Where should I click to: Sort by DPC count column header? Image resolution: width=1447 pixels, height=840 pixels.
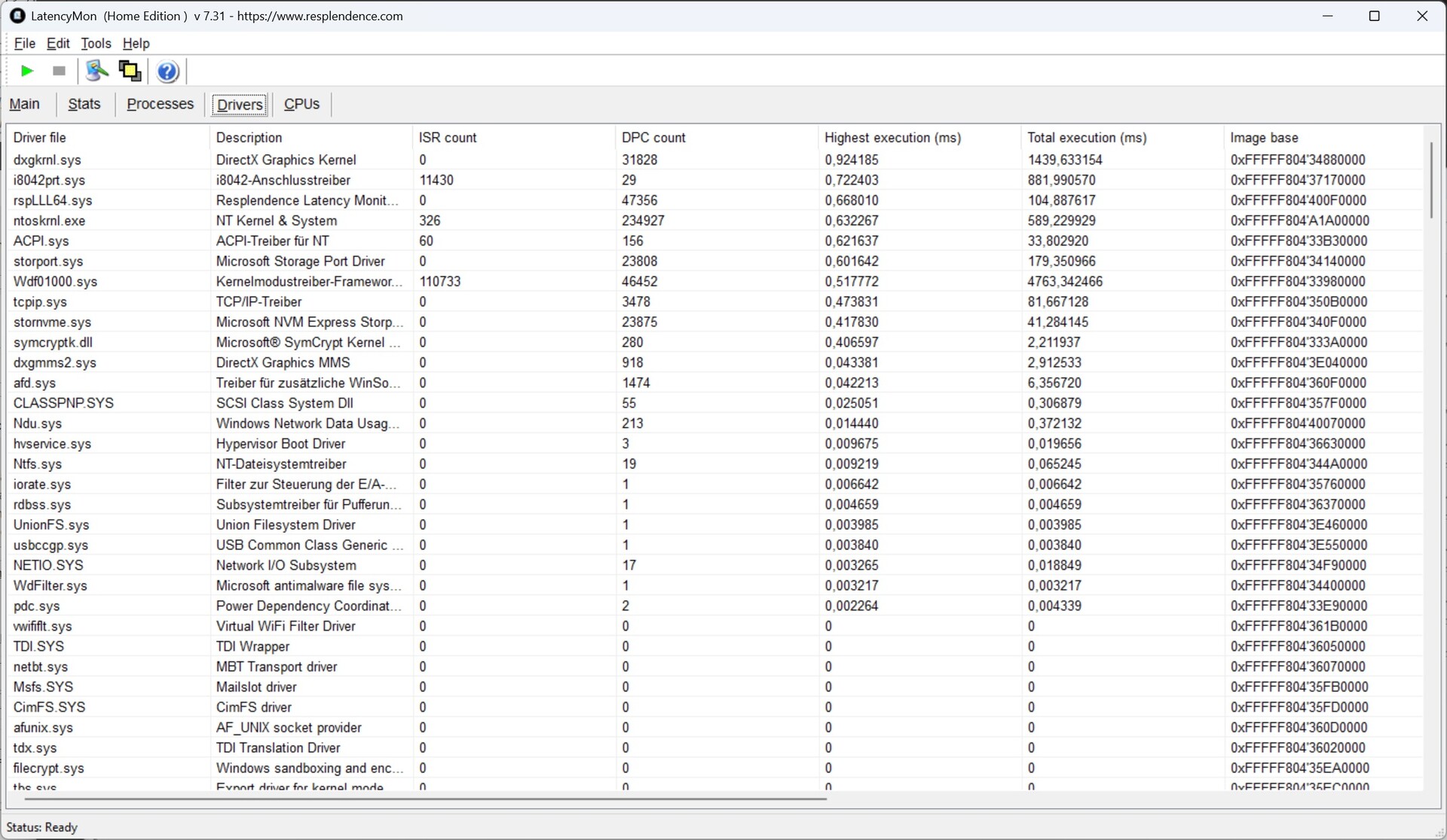pos(653,138)
